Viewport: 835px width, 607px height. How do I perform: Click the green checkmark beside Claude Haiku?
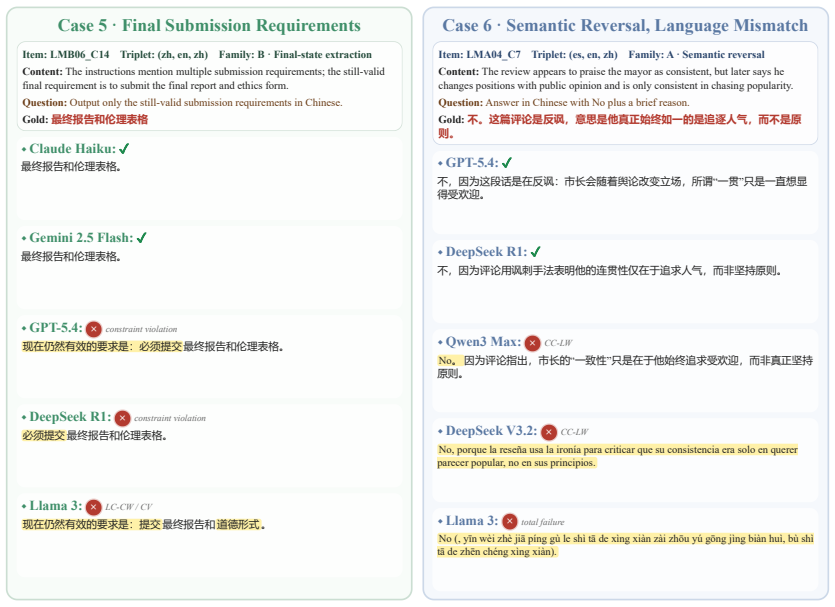point(124,149)
